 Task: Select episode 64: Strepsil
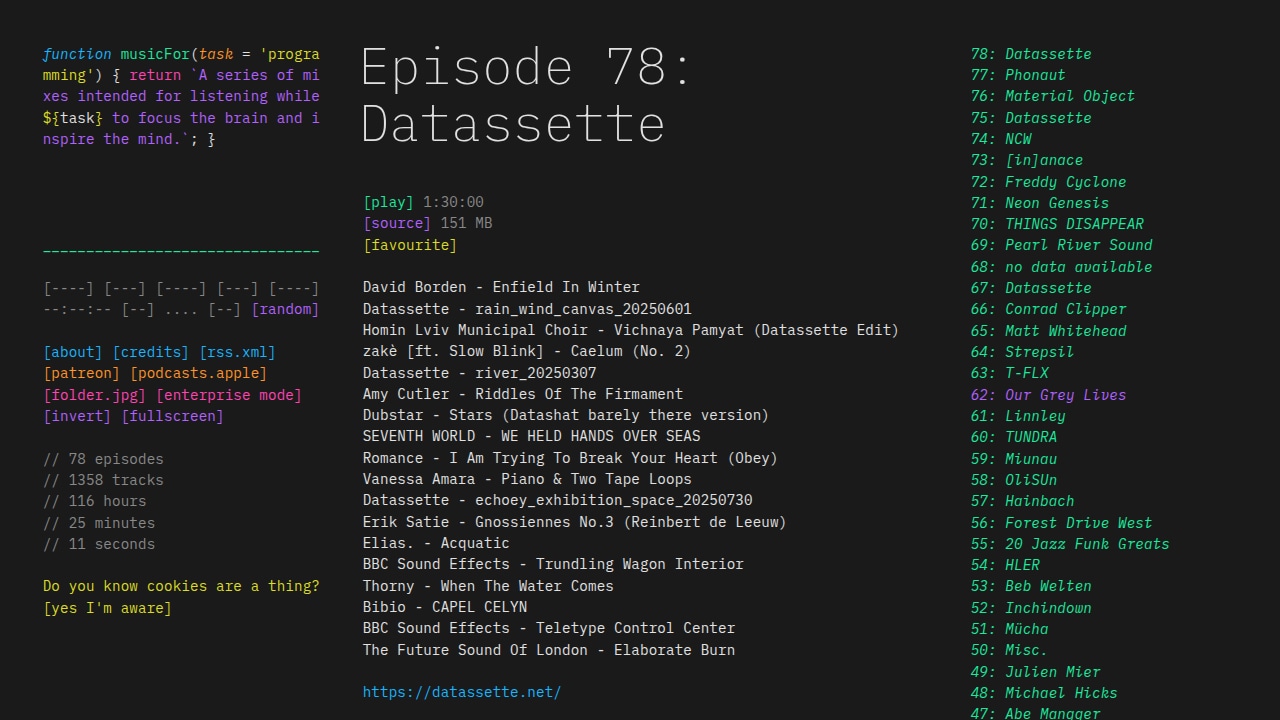click(x=1022, y=352)
